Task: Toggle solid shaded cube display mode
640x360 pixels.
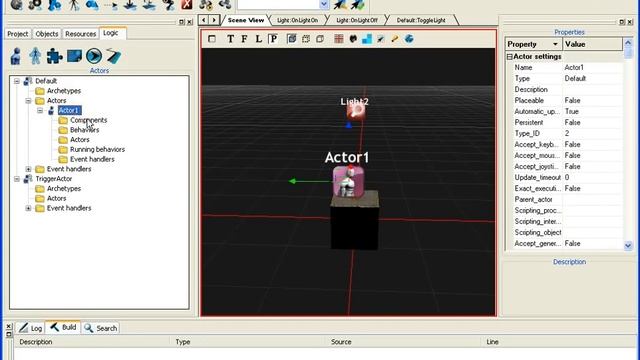Action: coord(292,39)
